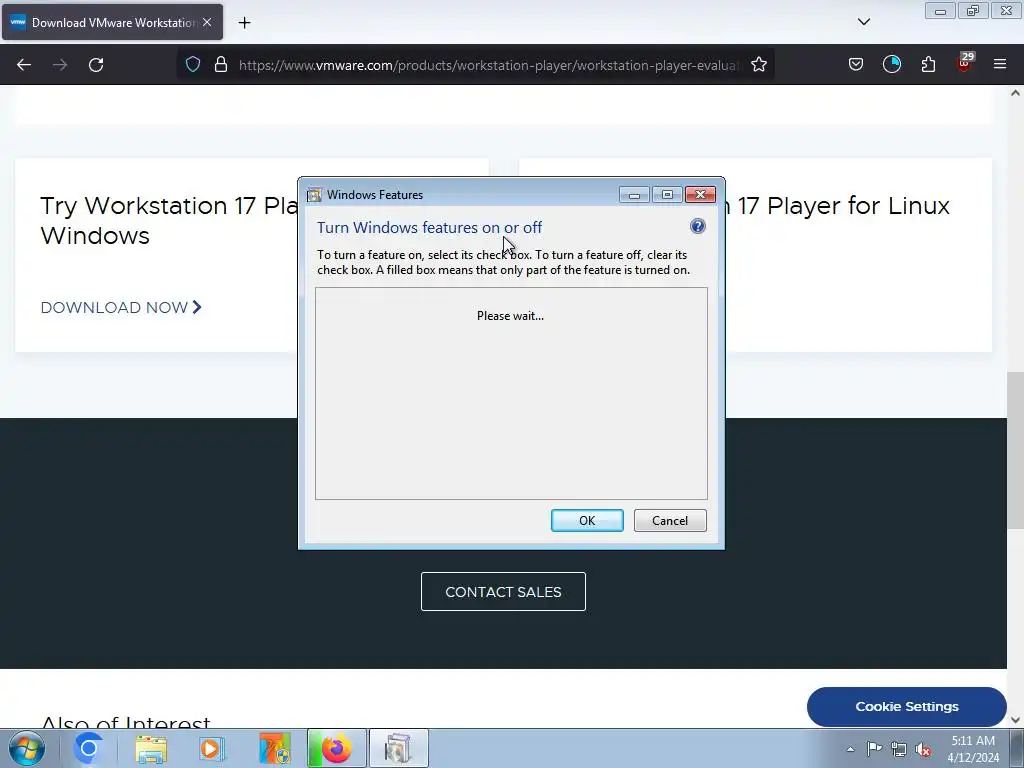Open the shielded installer taskbar icon
The width and height of the screenshot is (1024, 768).
(274, 748)
